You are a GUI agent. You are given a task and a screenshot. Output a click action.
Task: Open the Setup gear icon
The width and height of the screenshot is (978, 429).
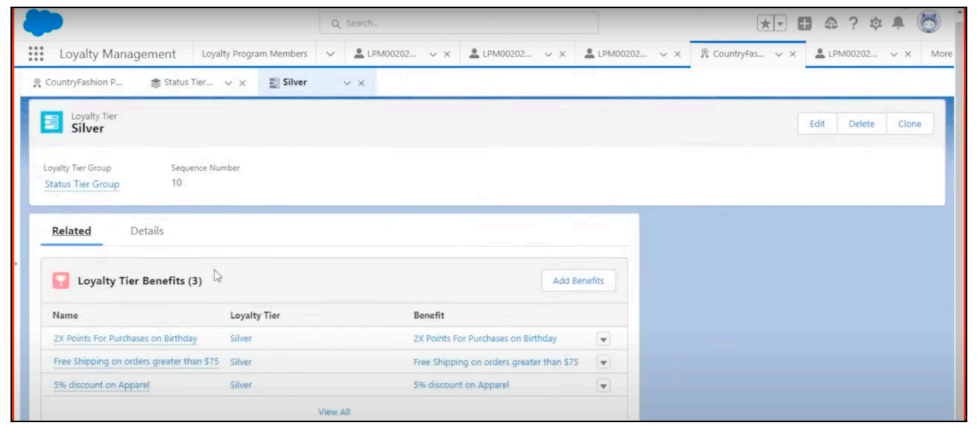pos(875,23)
